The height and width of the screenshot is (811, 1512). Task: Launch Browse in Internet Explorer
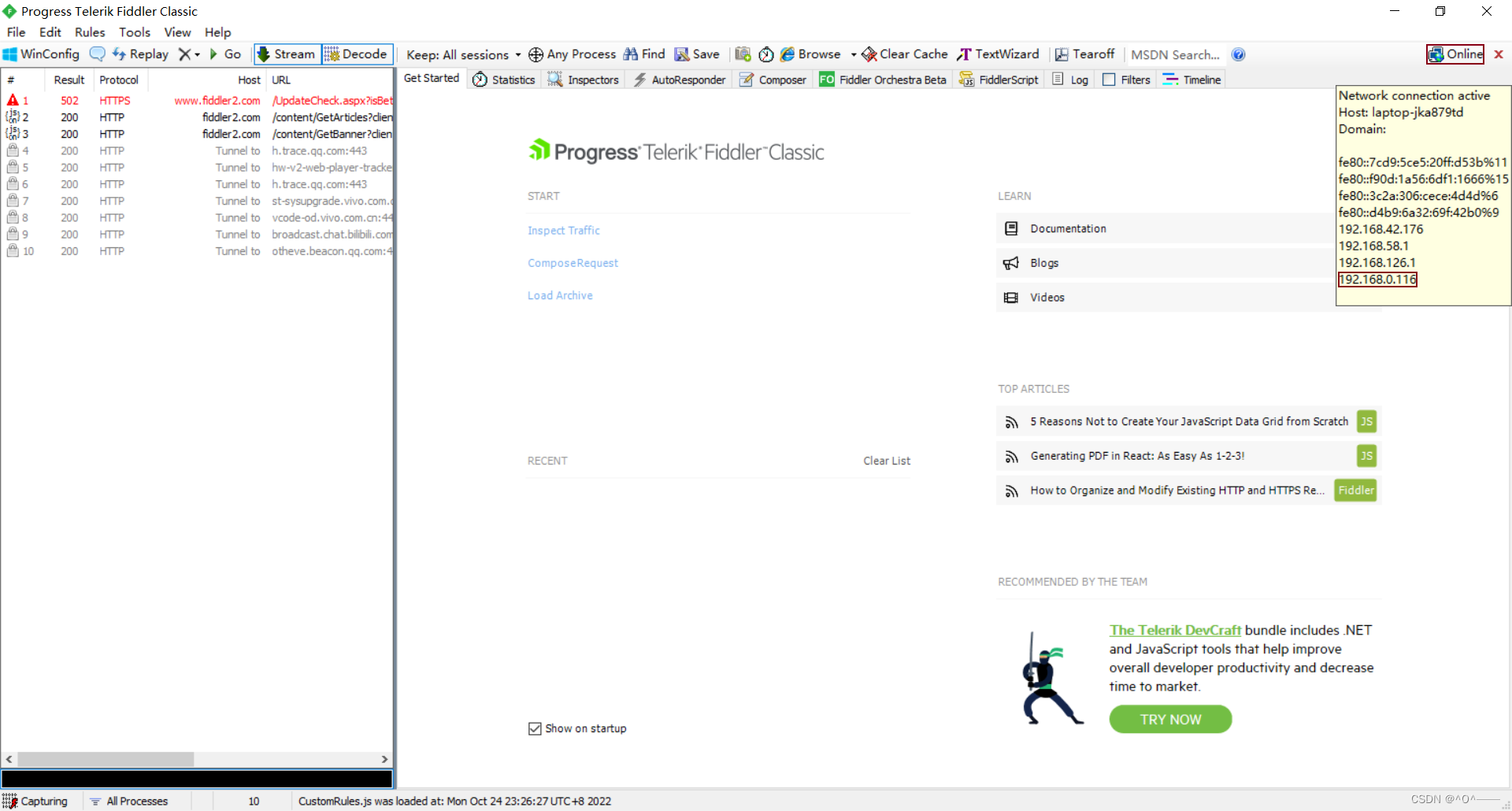click(810, 54)
